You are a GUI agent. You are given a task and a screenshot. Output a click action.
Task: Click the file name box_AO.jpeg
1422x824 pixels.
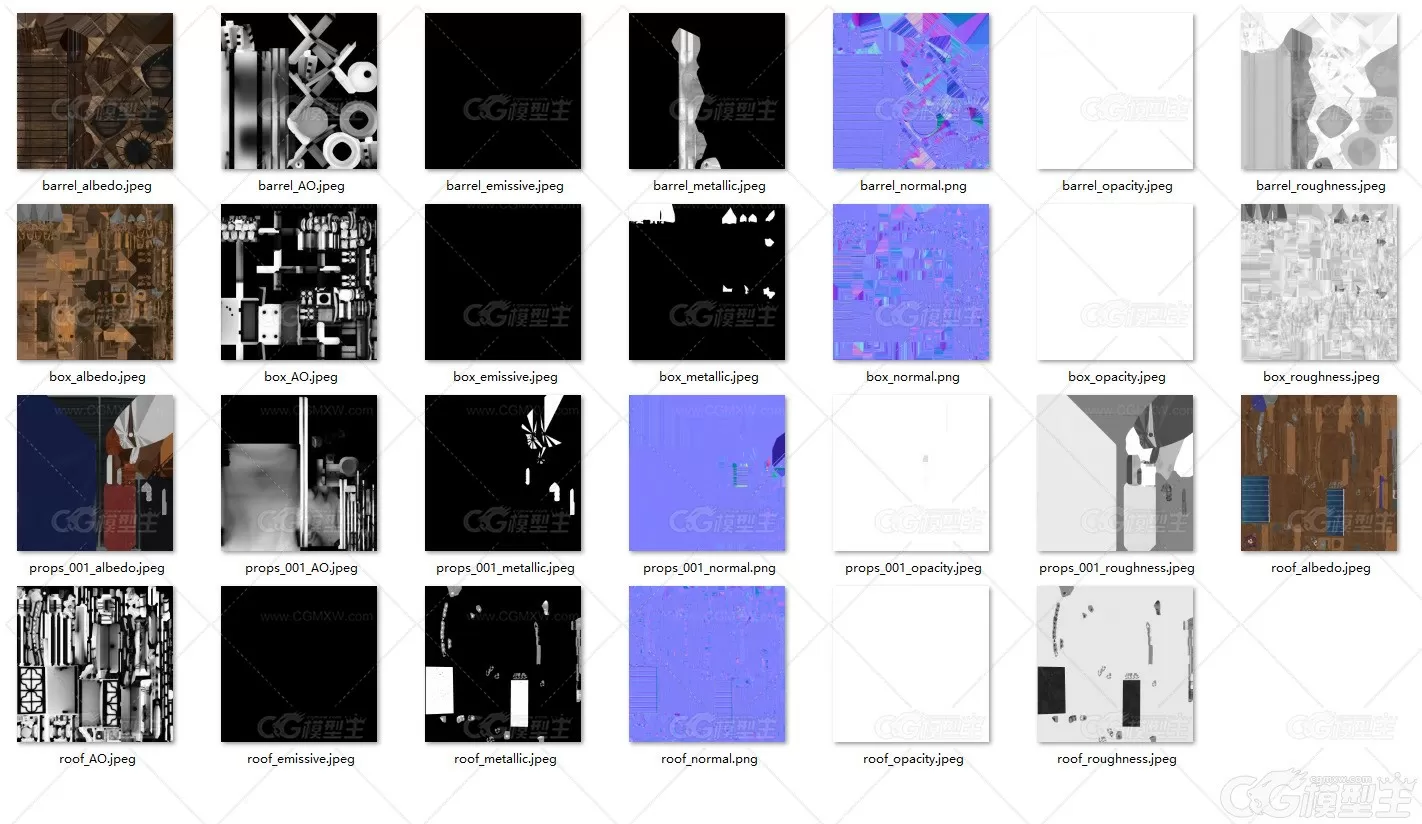point(301,377)
